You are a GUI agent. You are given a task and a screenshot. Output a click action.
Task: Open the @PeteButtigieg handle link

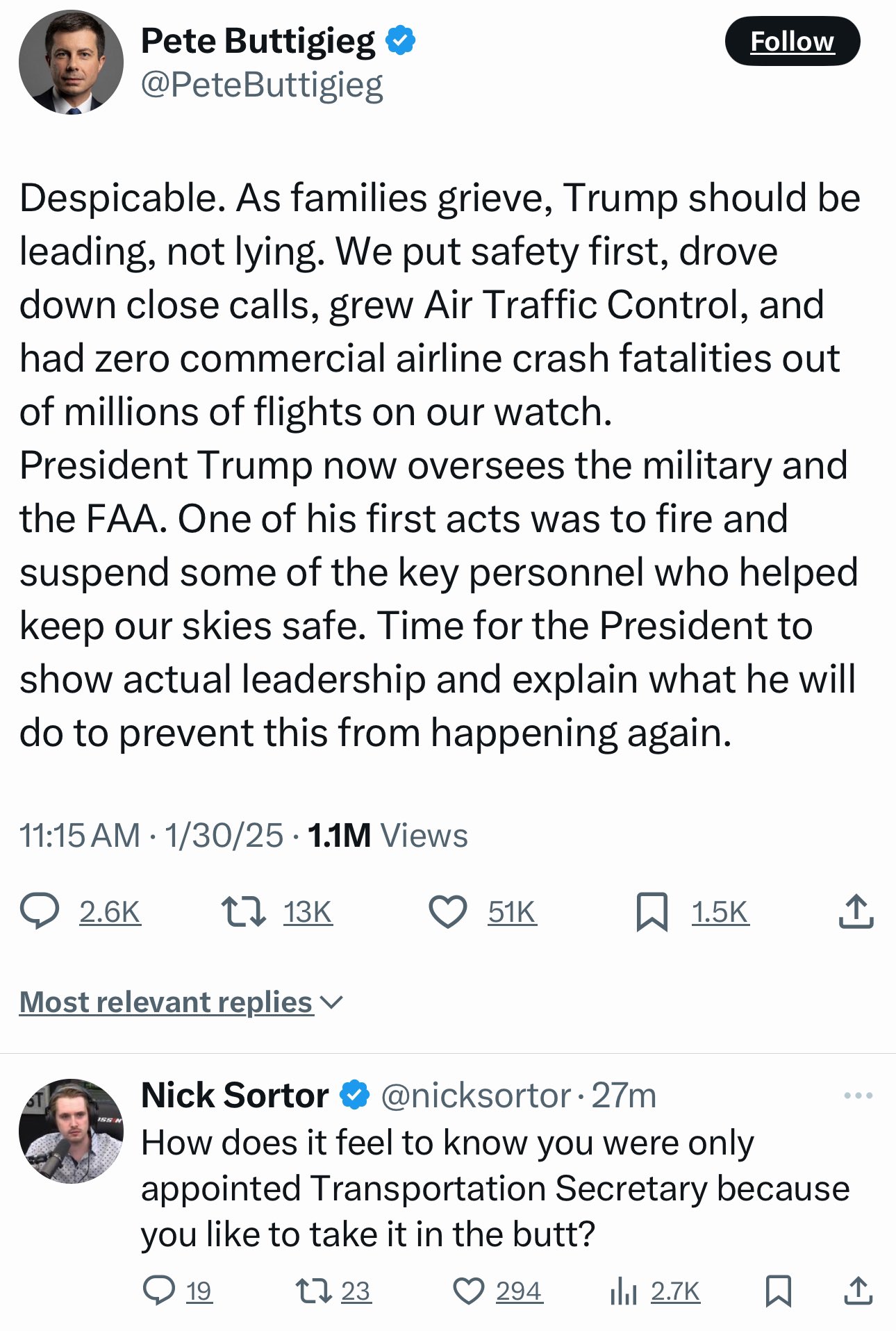262,85
